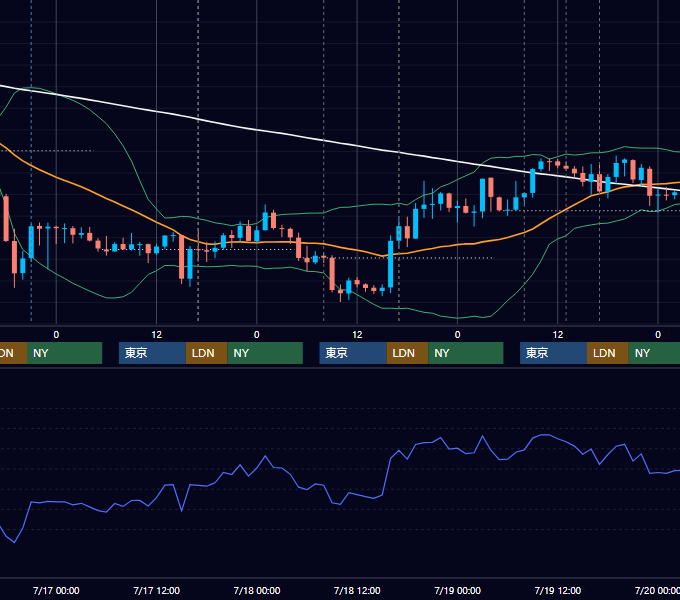Click the 7/19 00:00 date label
Image resolution: width=680 pixels, height=600 pixels.
pyautogui.click(x=458, y=590)
